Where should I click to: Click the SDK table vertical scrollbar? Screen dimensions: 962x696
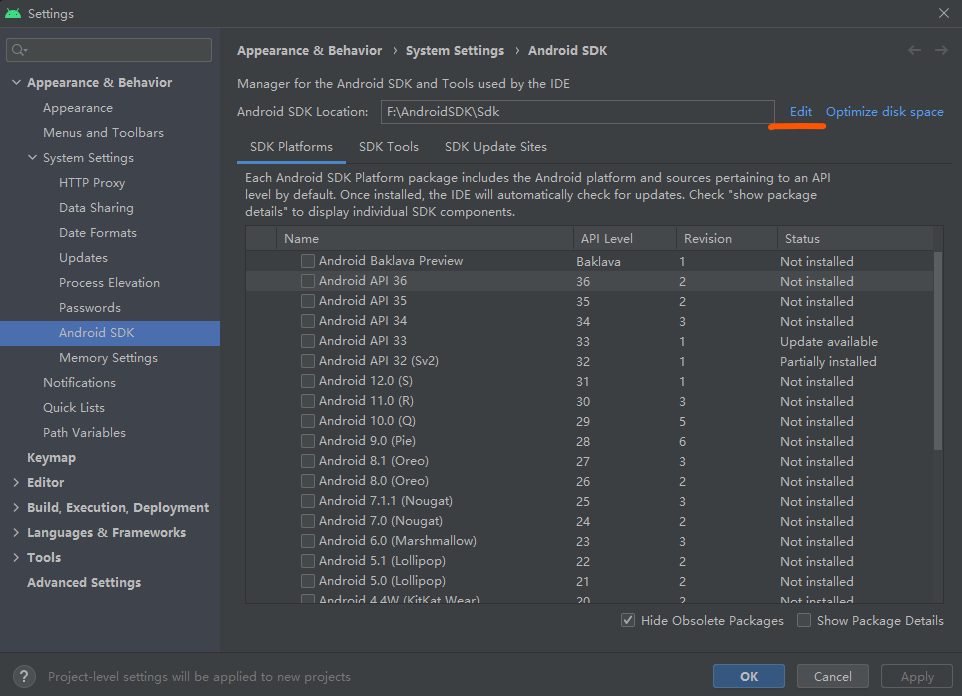coord(938,351)
